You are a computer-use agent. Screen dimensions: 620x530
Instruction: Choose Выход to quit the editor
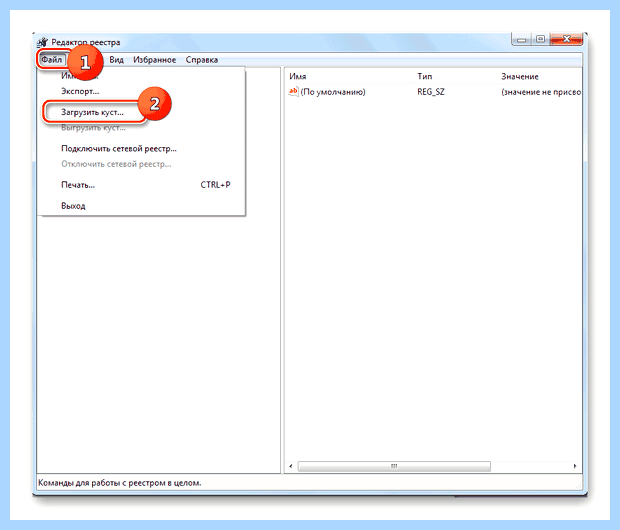click(x=73, y=206)
